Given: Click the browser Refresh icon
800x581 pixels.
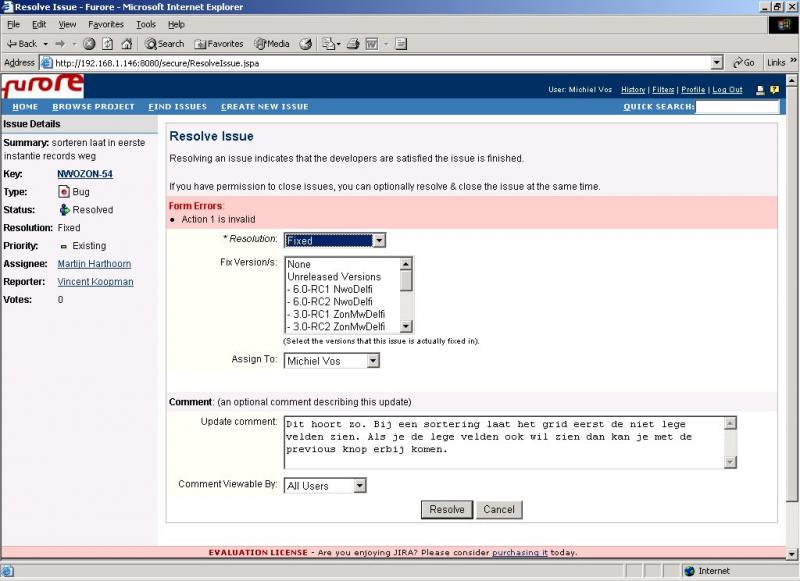Looking at the screenshot, I should tap(108, 44).
